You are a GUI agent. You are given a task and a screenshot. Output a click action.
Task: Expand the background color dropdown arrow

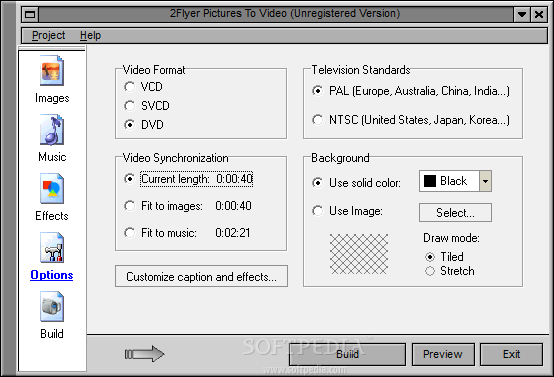tap(485, 181)
